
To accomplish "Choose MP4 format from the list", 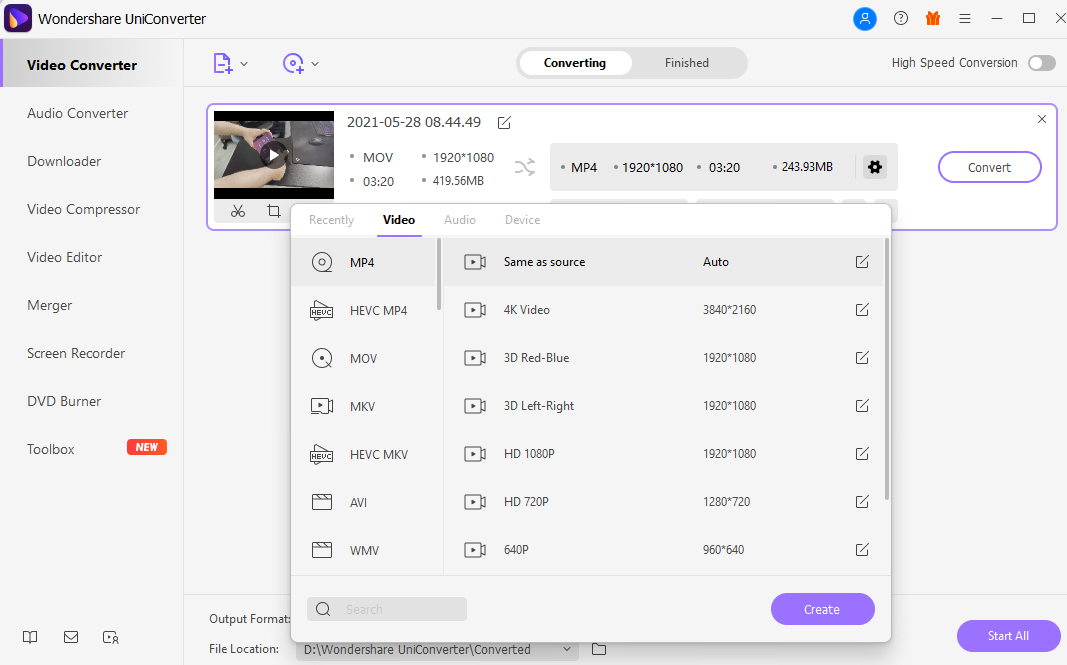I will (x=363, y=262).
